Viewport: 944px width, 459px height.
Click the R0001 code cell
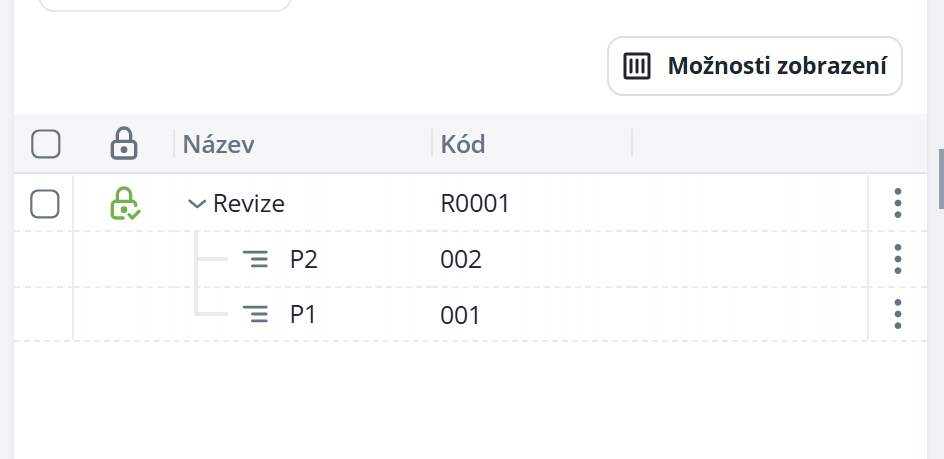[x=475, y=204]
